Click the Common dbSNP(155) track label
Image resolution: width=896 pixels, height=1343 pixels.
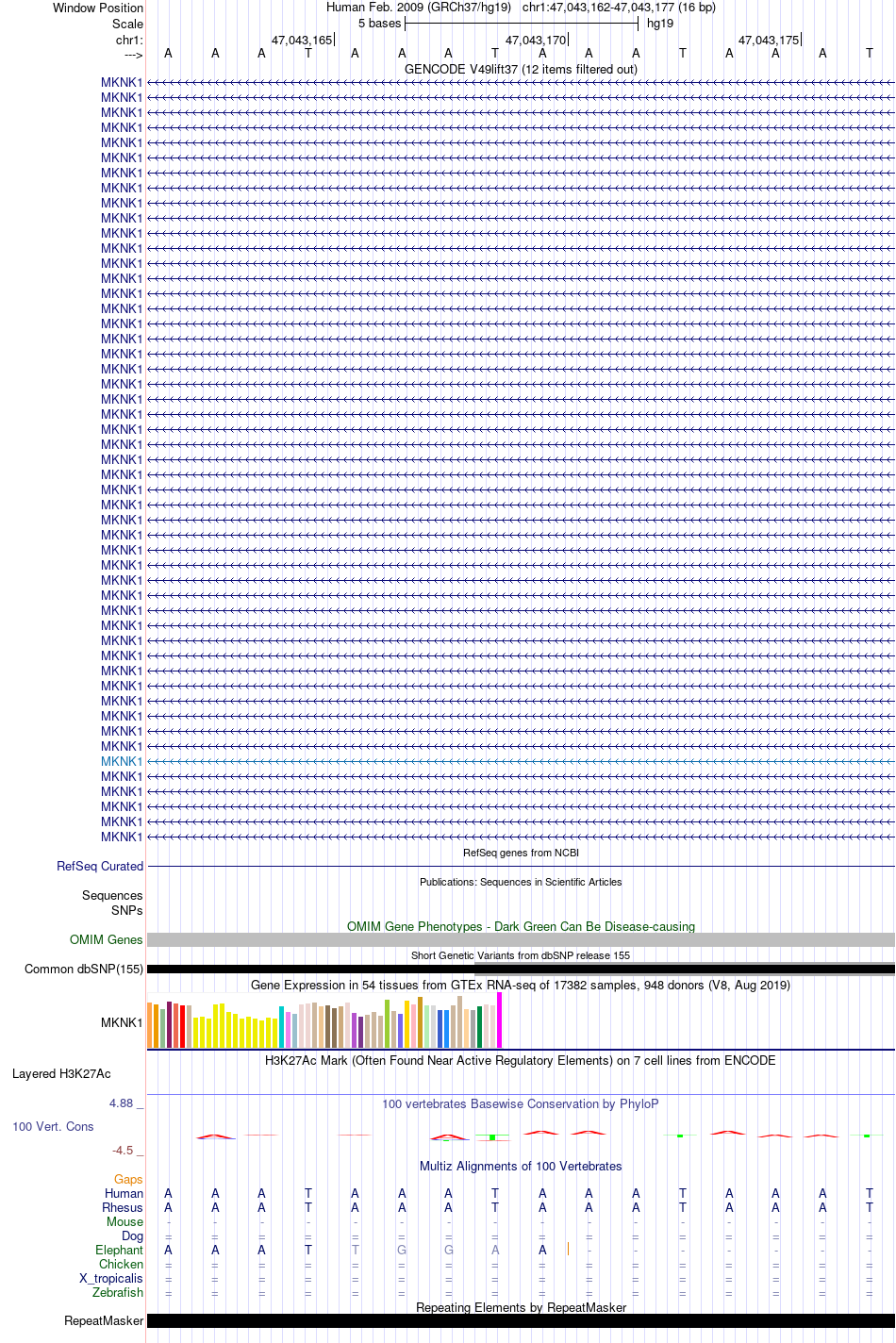point(84,969)
